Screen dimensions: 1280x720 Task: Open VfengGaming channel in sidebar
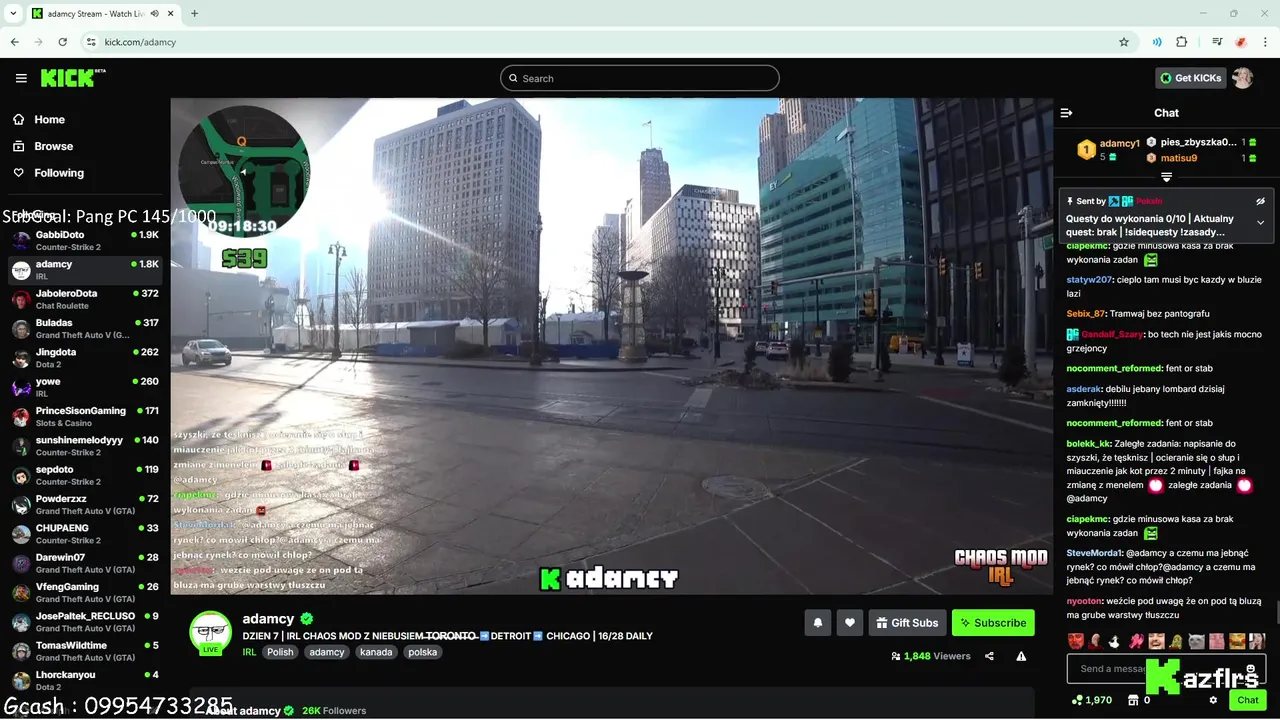pyautogui.click(x=85, y=592)
